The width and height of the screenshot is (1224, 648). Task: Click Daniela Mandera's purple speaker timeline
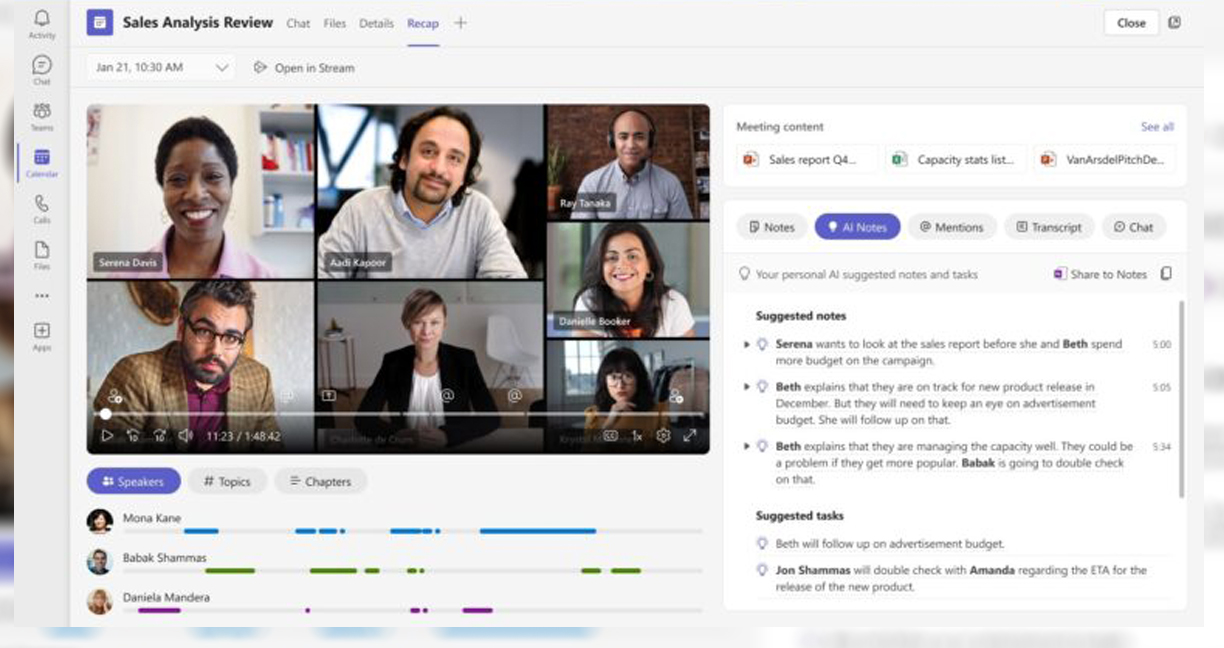412,610
